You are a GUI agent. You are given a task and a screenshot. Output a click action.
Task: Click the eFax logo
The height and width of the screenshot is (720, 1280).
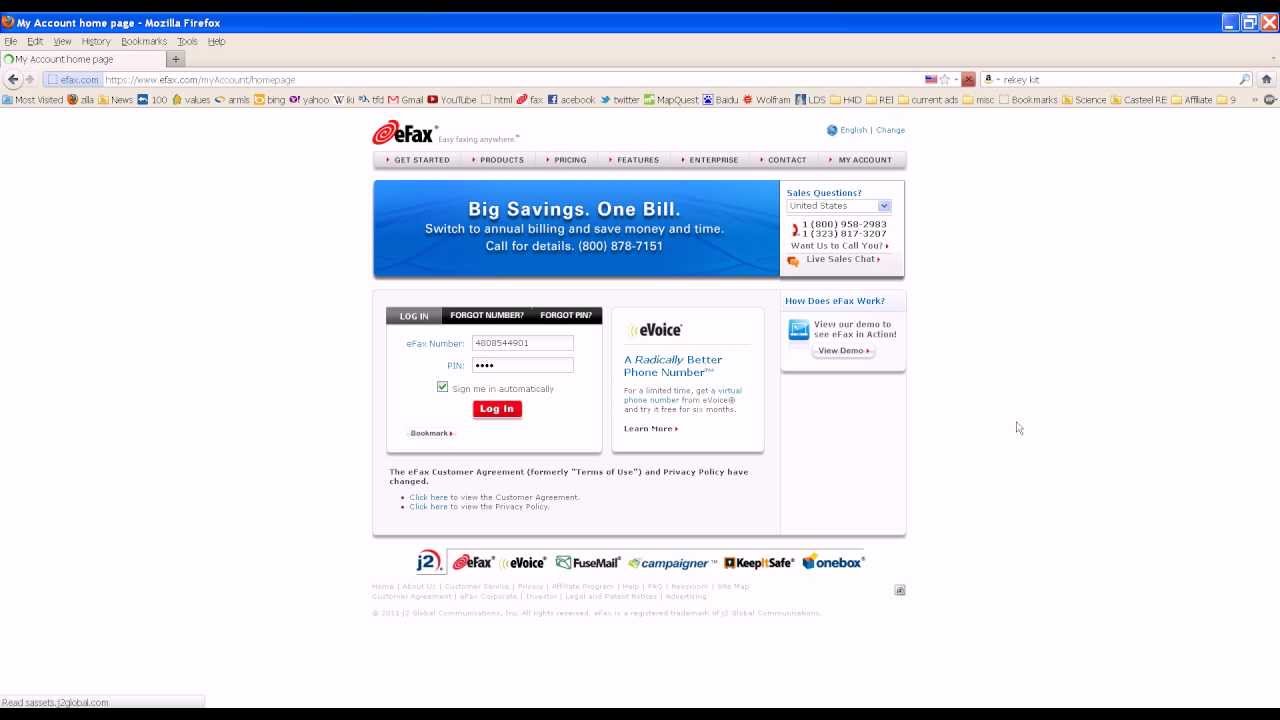click(404, 133)
